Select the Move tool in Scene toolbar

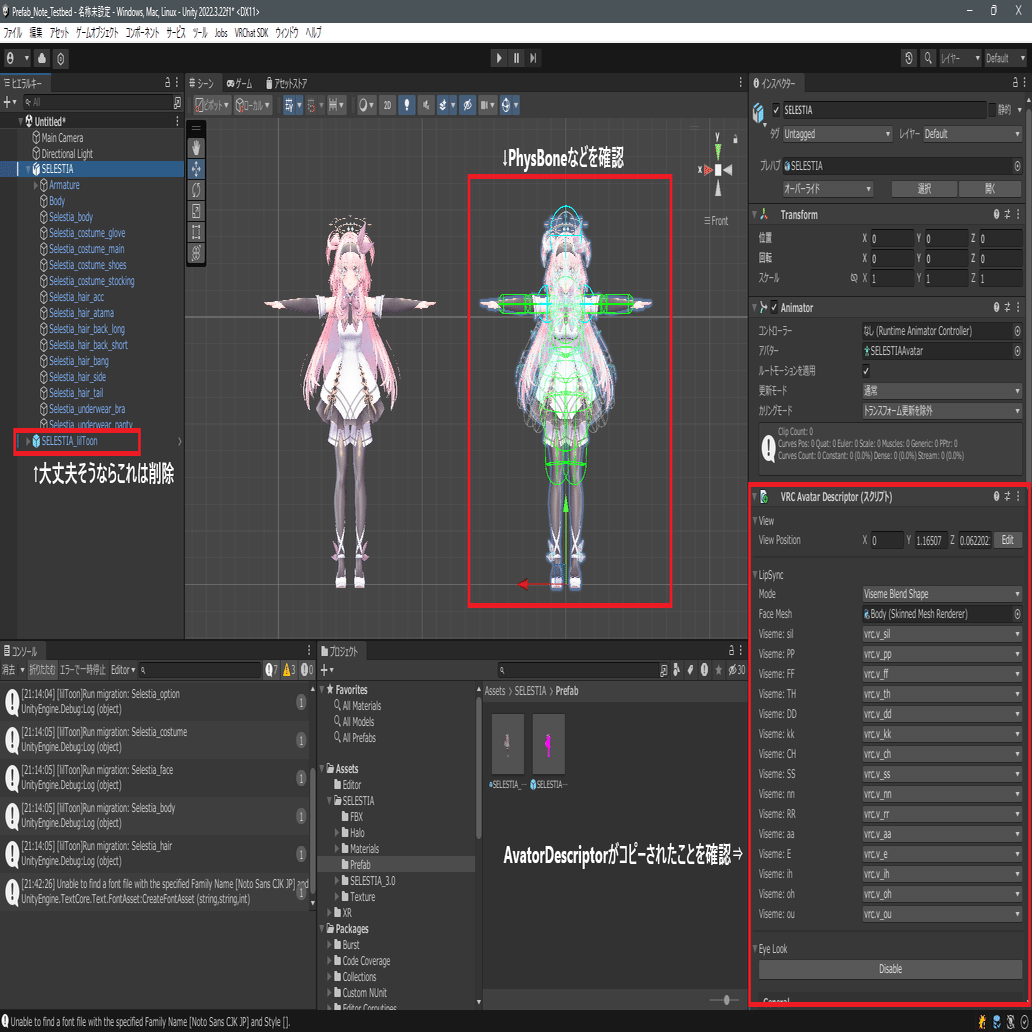[196, 168]
